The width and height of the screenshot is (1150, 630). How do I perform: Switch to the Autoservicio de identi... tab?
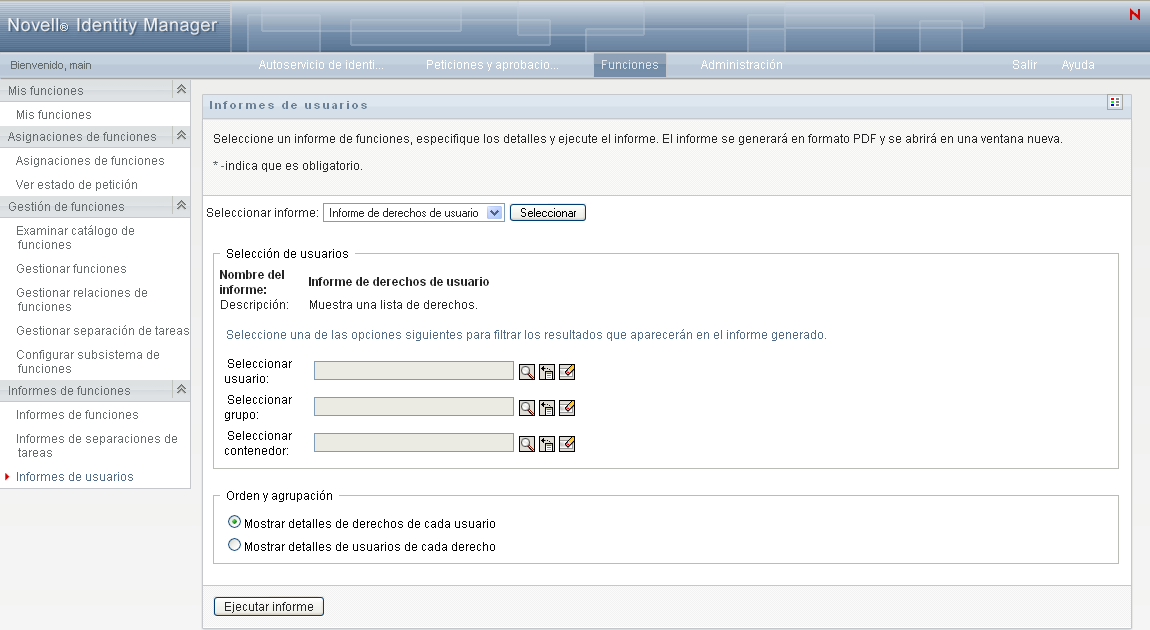(321, 65)
